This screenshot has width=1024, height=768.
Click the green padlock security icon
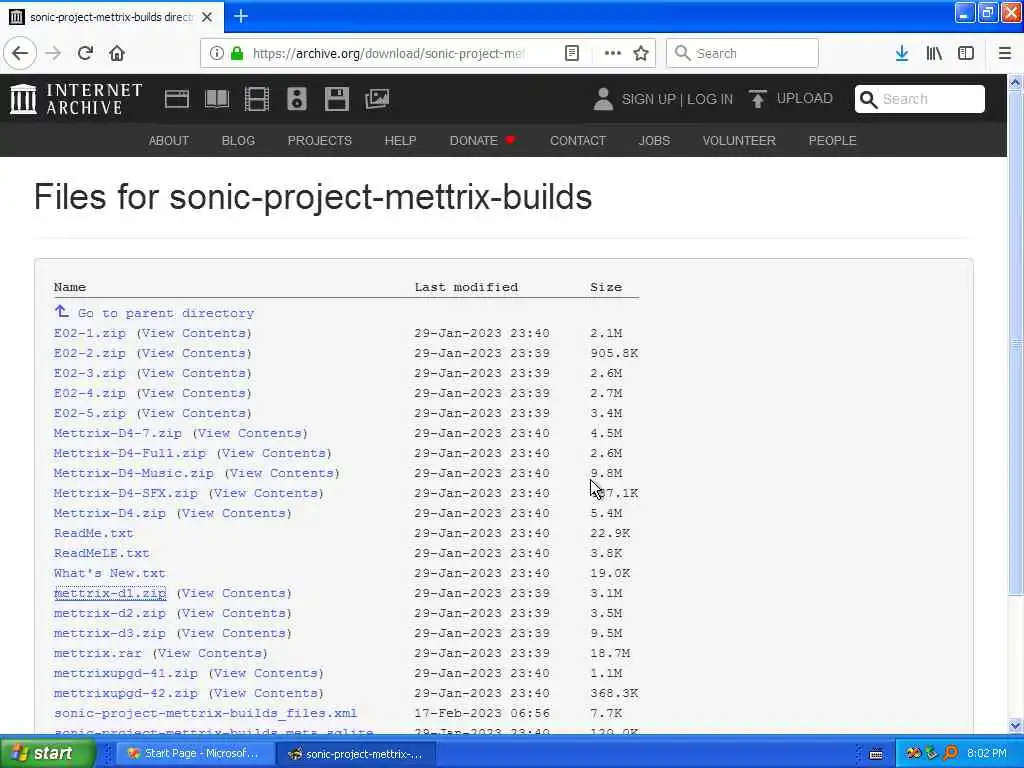[237, 53]
